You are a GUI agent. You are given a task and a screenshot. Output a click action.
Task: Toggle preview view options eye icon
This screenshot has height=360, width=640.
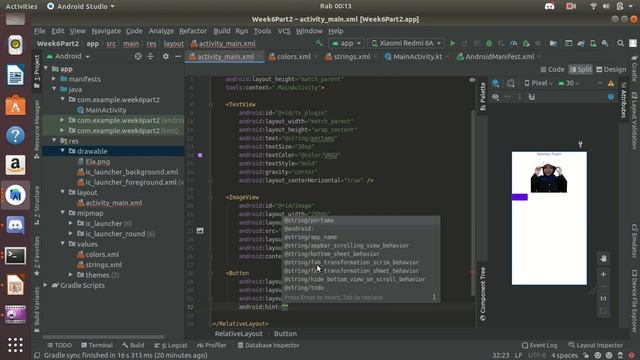495,97
